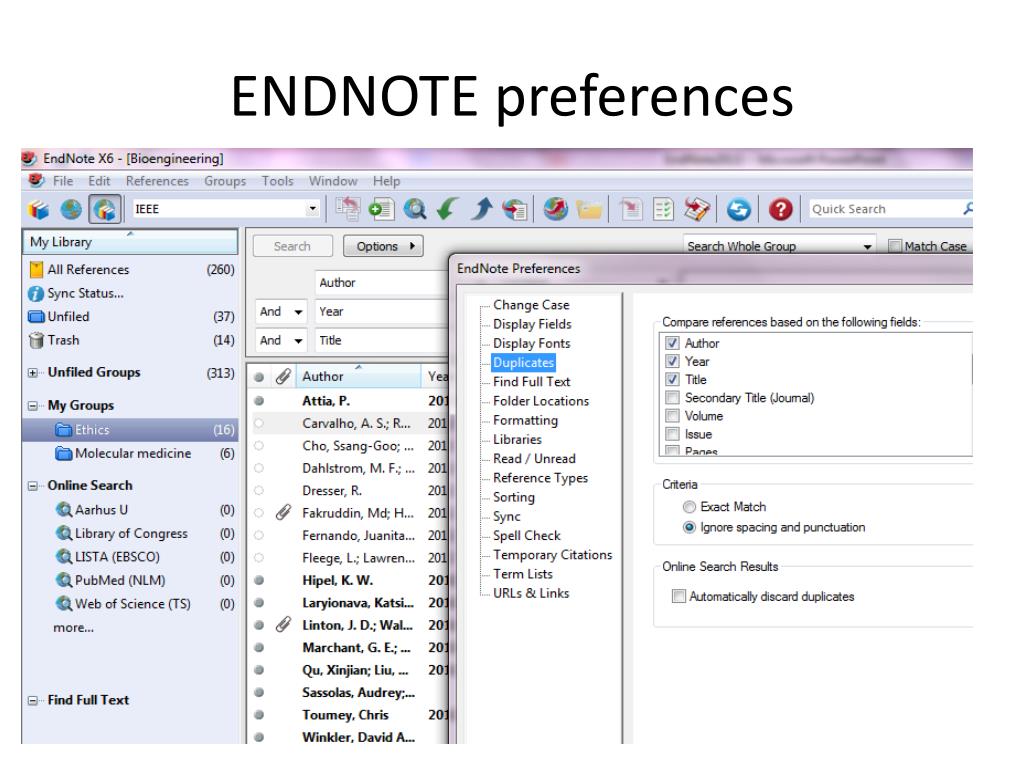Image resolution: width=1024 pixels, height=768 pixels.
Task: Collapse the My Groups tree node
Action: click(33, 406)
